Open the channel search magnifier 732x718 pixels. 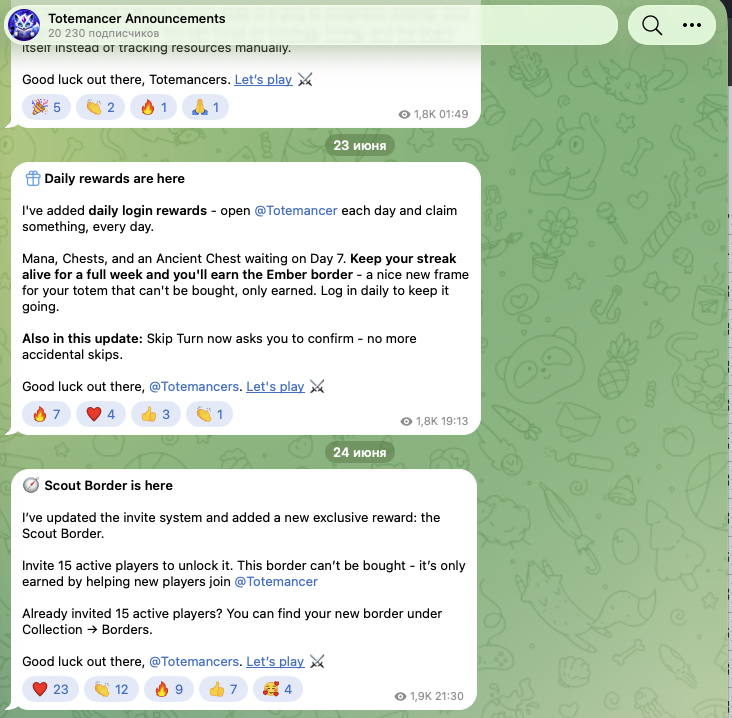652,25
